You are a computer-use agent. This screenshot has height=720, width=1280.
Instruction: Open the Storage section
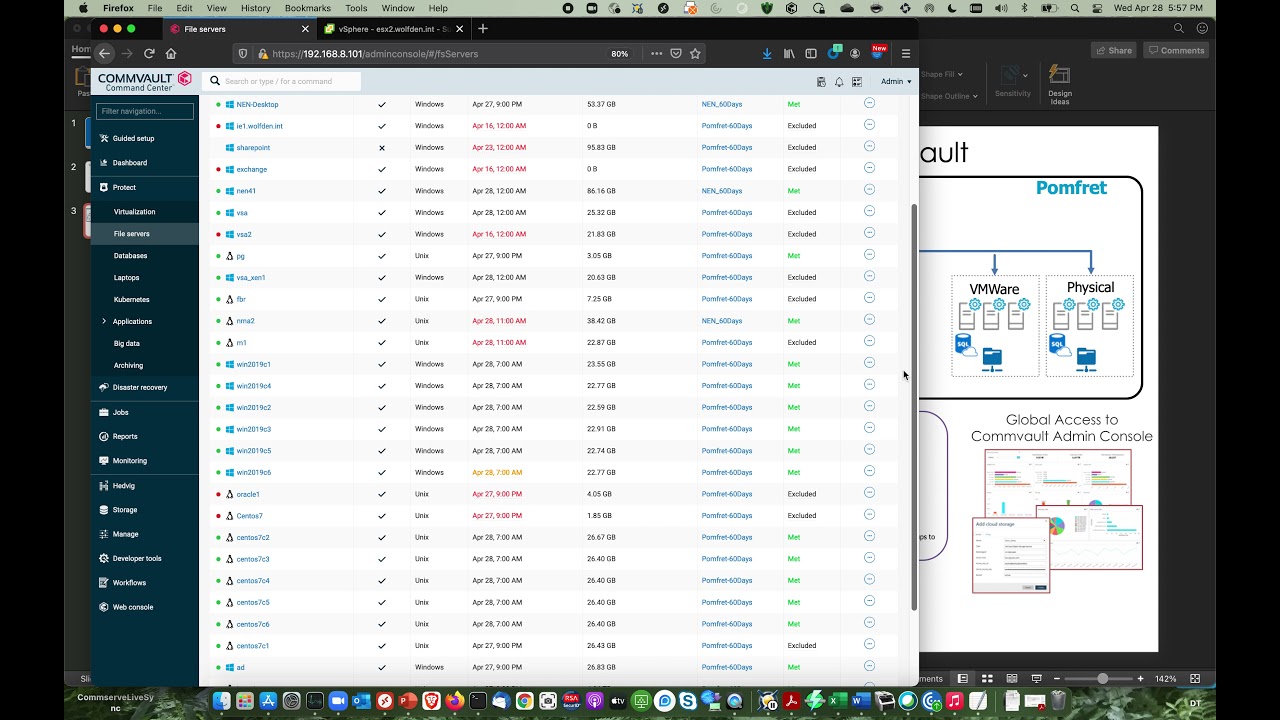click(125, 510)
